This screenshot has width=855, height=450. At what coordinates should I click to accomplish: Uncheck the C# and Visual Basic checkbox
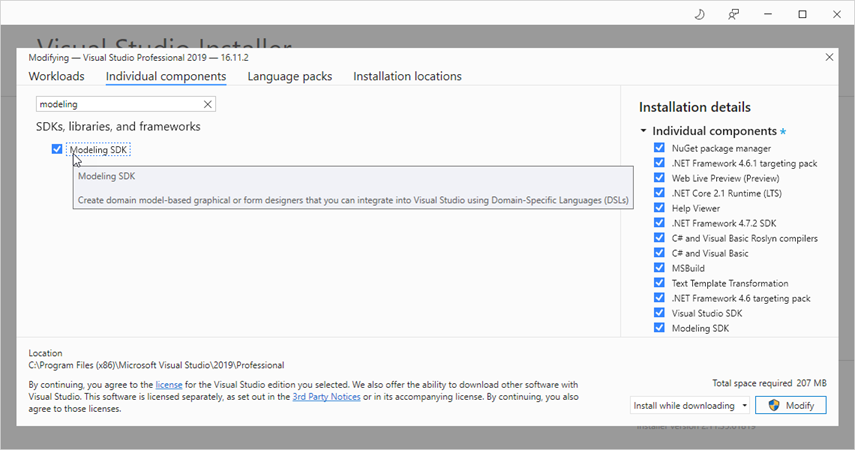(x=659, y=253)
